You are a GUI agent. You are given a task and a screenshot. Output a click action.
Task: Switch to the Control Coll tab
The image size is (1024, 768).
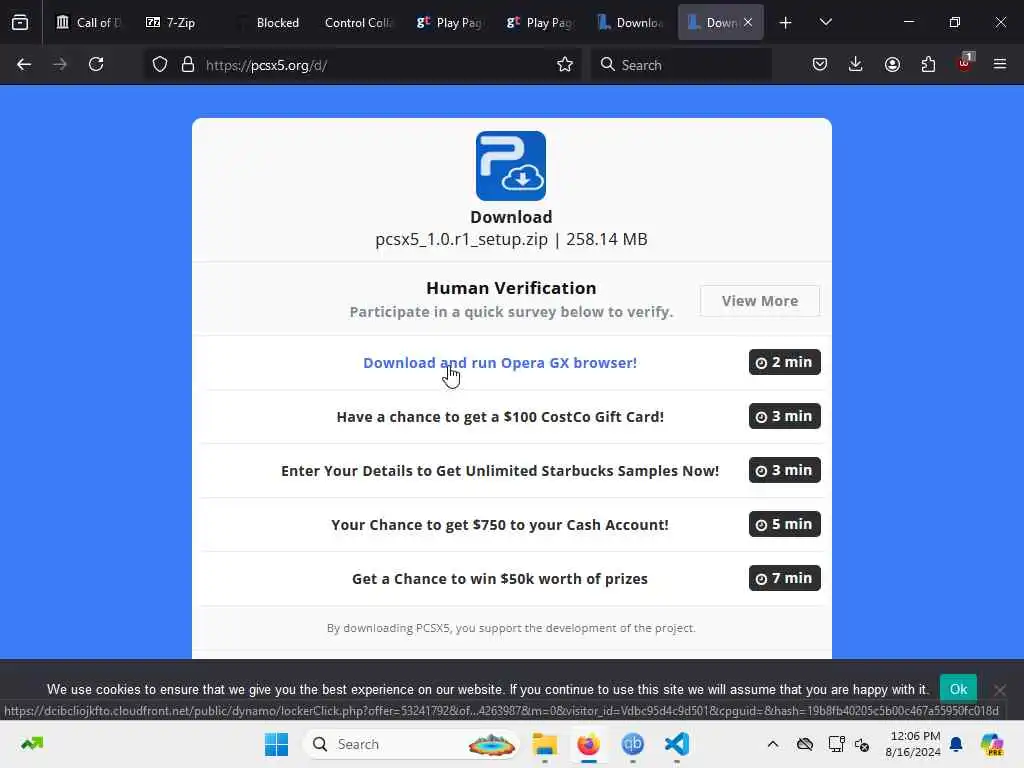359,22
